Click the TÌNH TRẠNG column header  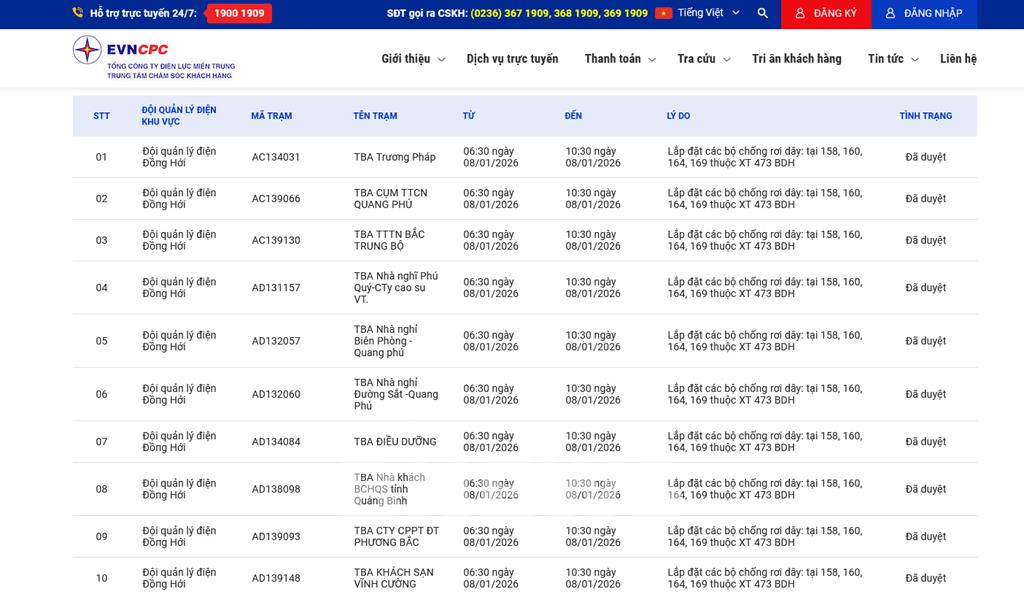point(925,116)
